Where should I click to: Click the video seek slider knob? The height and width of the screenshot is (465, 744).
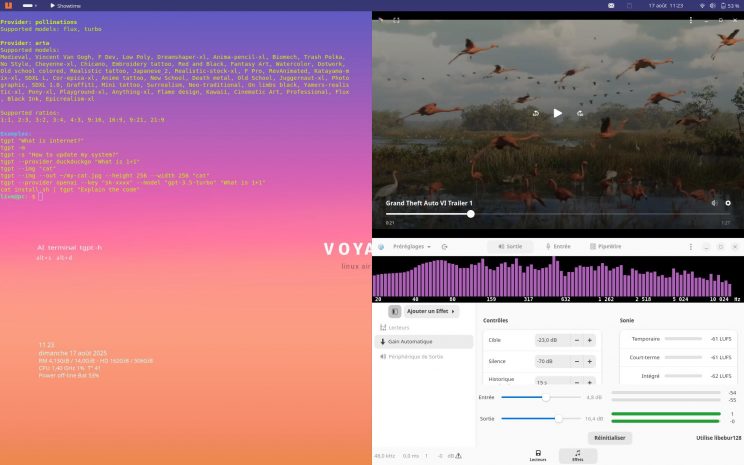(471, 214)
